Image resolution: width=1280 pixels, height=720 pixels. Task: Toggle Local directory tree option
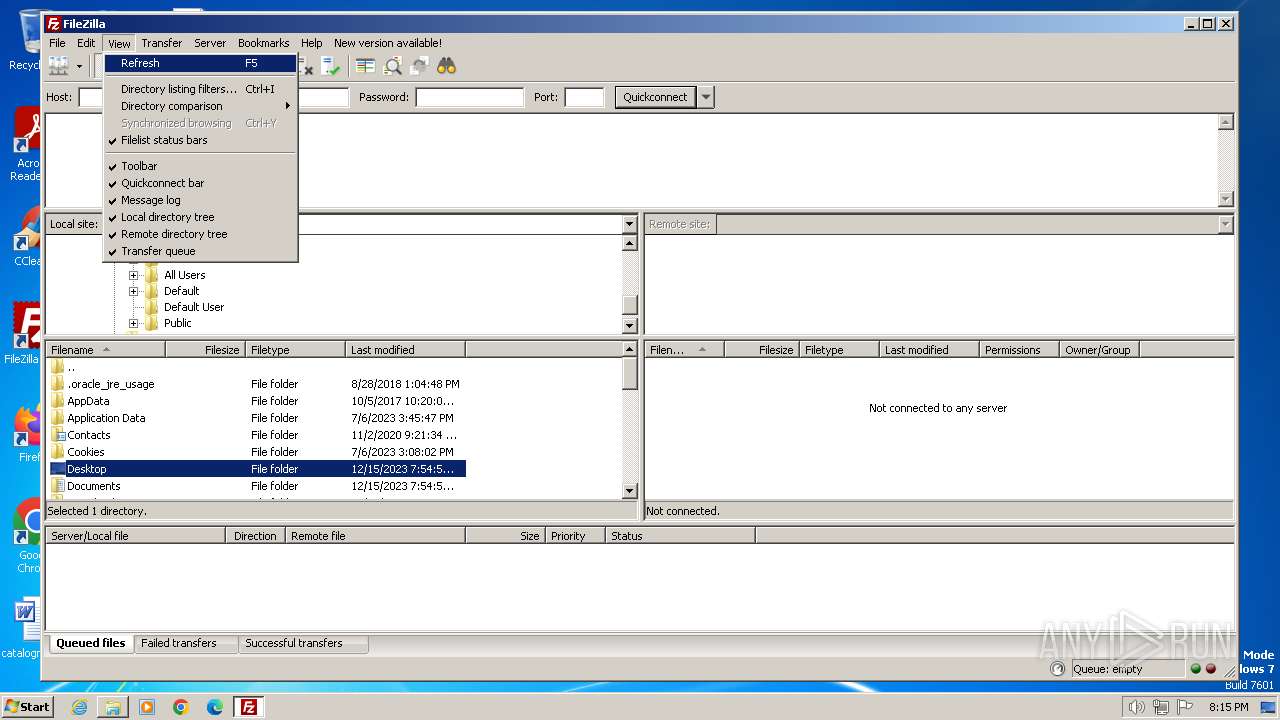(200, 217)
